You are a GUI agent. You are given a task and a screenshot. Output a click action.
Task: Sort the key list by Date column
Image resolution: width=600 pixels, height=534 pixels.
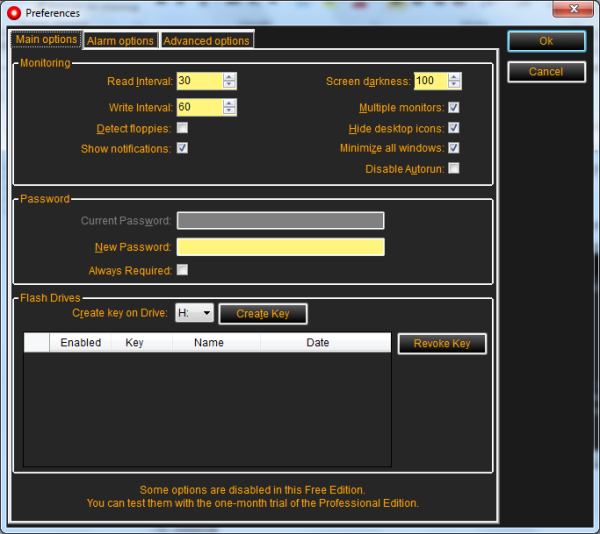pos(317,342)
